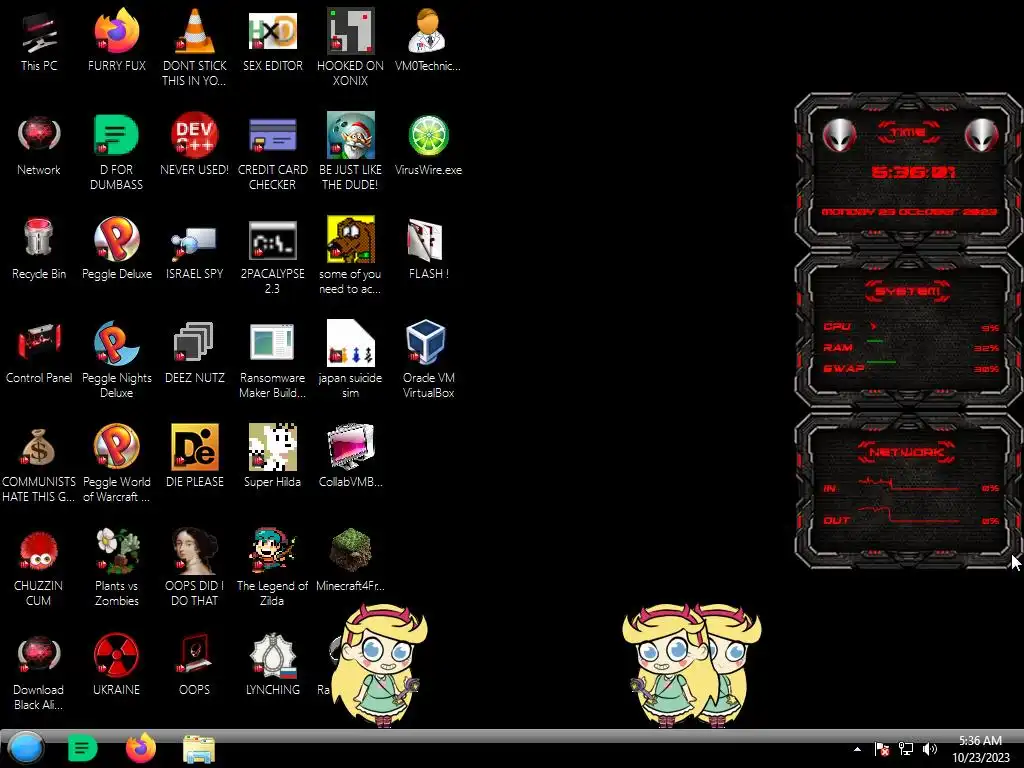Click the D FOR DUMBASS shortcut
Screen dimensions: 1024x768
pos(116,152)
